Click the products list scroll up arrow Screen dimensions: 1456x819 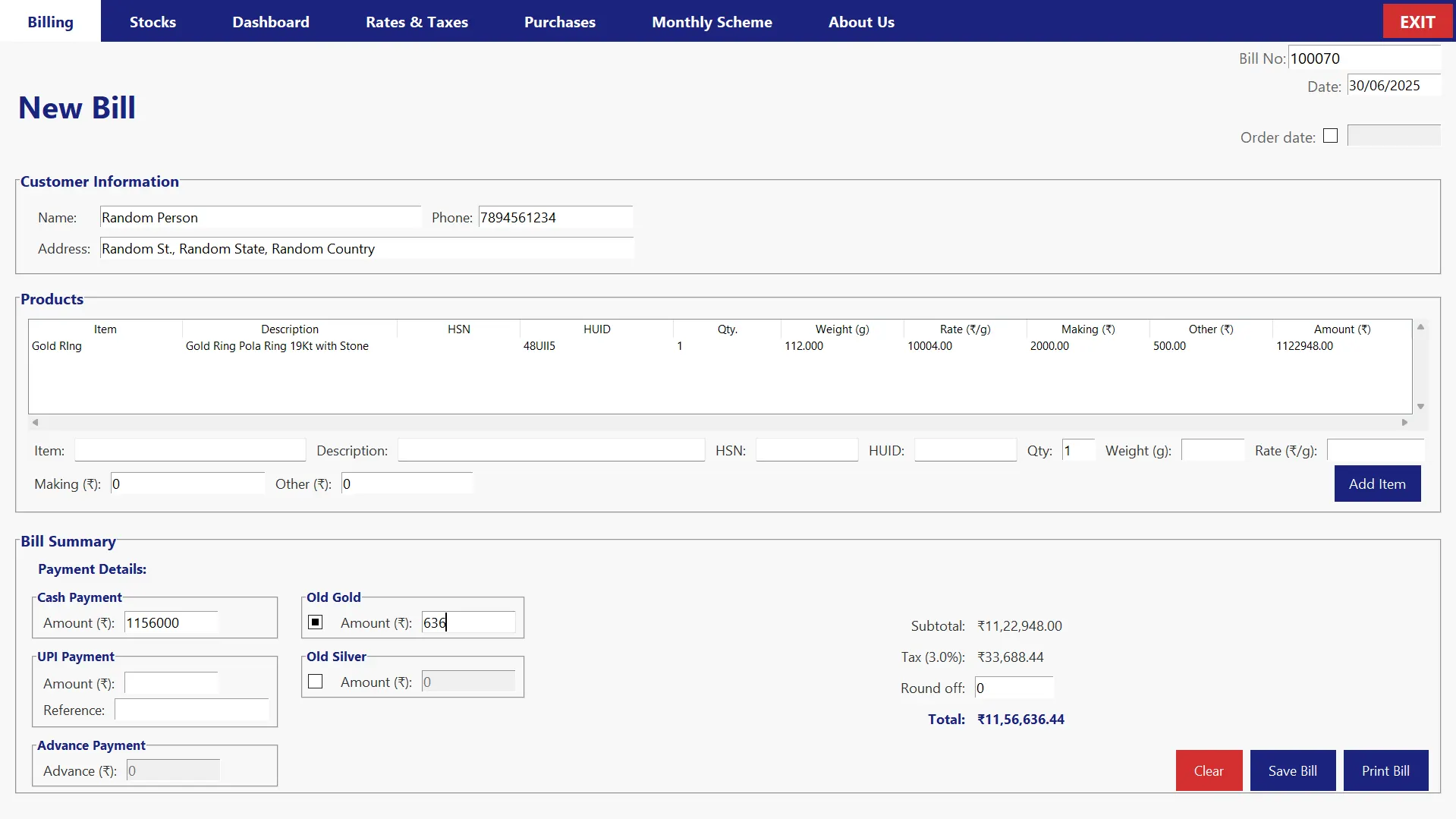[x=1420, y=327]
